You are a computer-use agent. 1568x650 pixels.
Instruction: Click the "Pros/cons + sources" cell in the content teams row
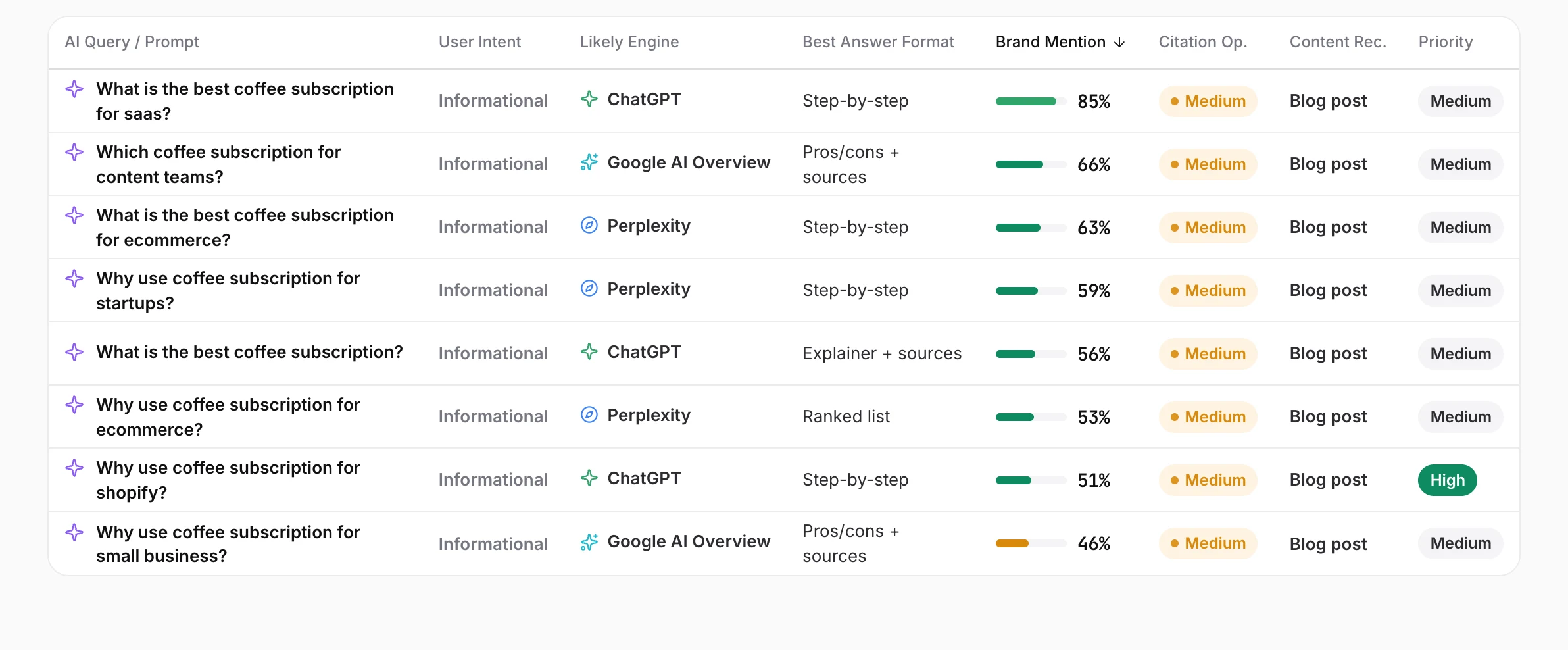click(850, 164)
